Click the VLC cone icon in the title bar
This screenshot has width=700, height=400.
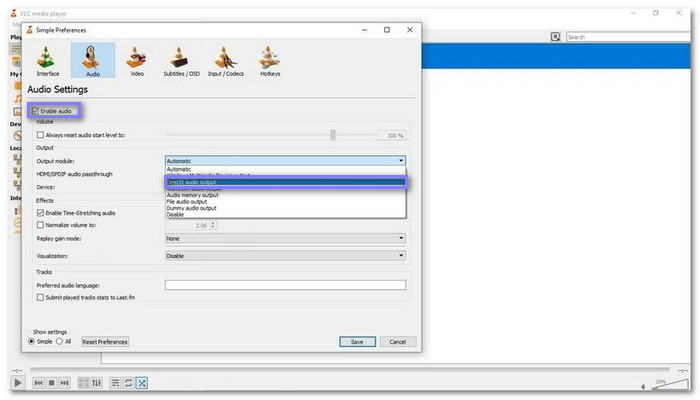tap(14, 13)
